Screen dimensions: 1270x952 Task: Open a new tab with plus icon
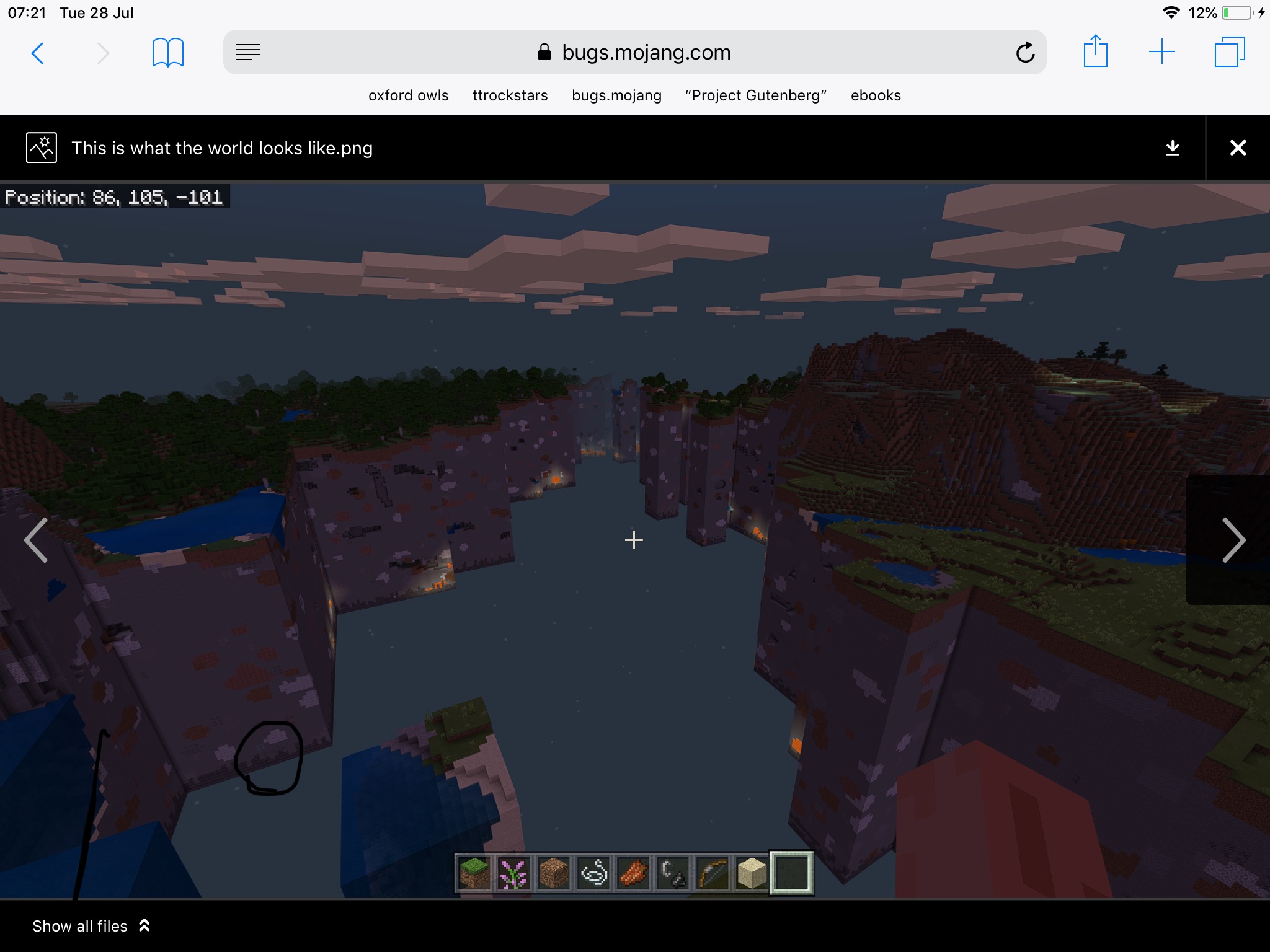(1161, 52)
